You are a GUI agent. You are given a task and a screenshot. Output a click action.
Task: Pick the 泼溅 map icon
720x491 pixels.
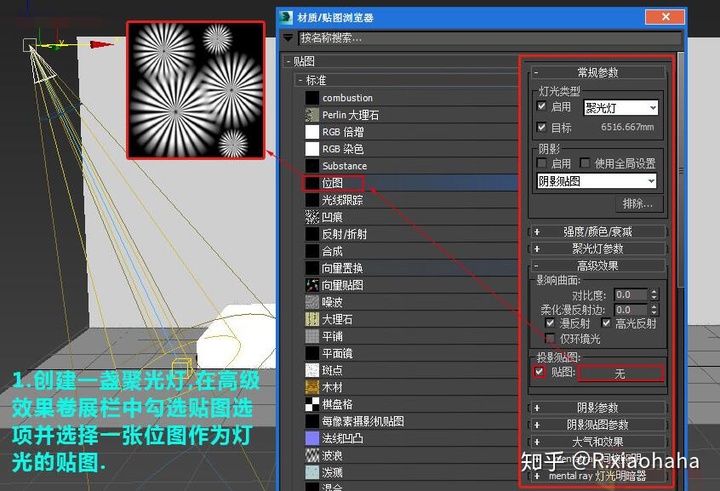312,472
